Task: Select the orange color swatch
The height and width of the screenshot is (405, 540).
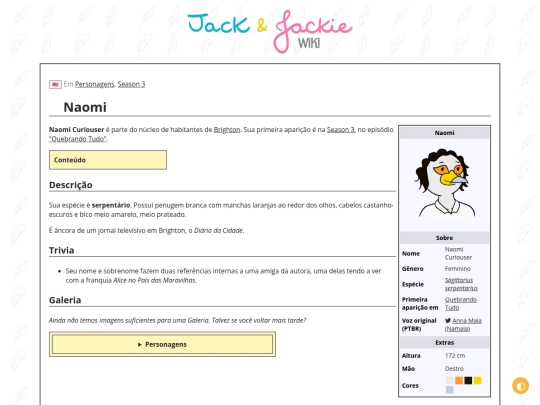Action: click(459, 380)
